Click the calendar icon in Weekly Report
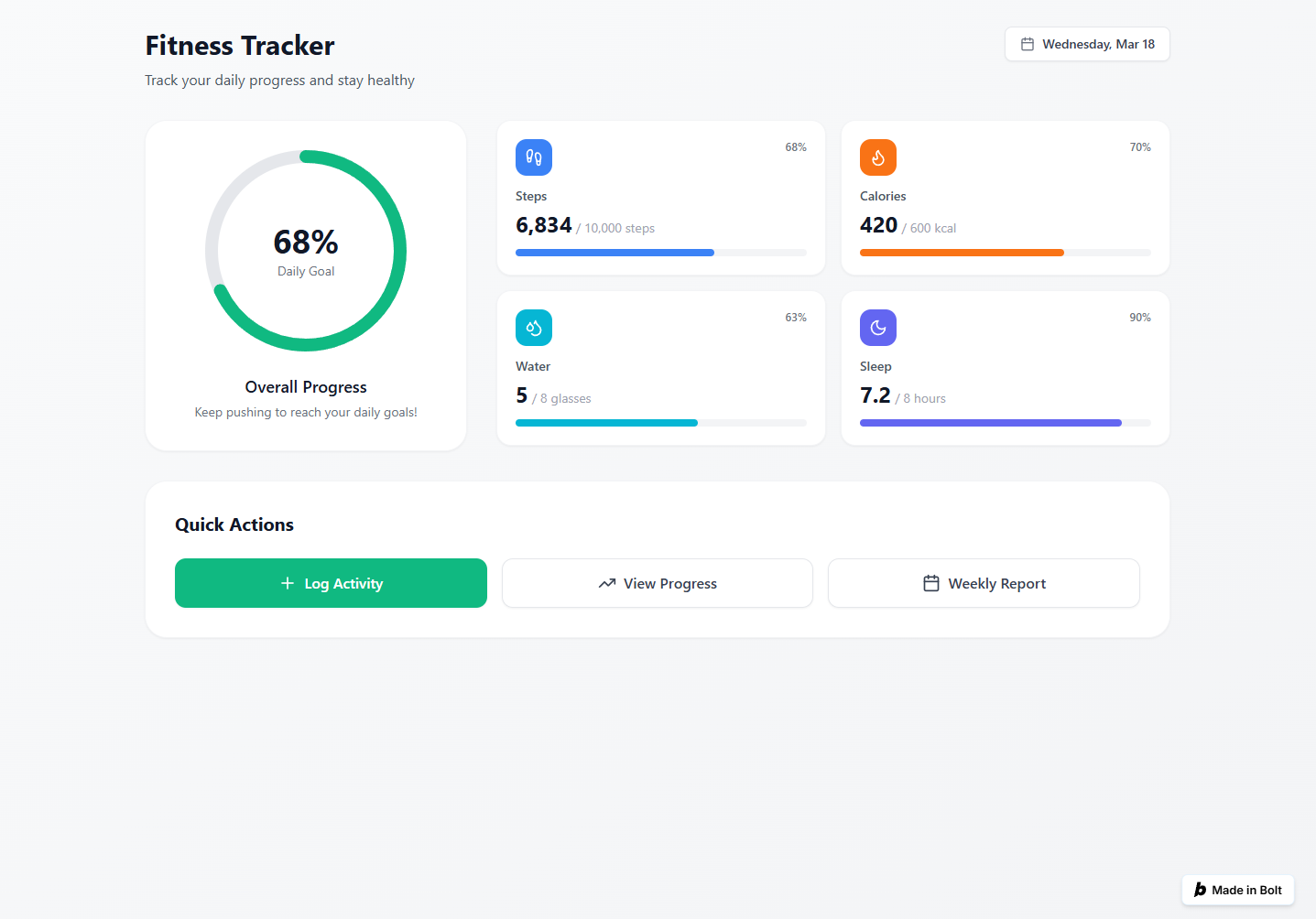The image size is (1316, 919). pos(931,583)
